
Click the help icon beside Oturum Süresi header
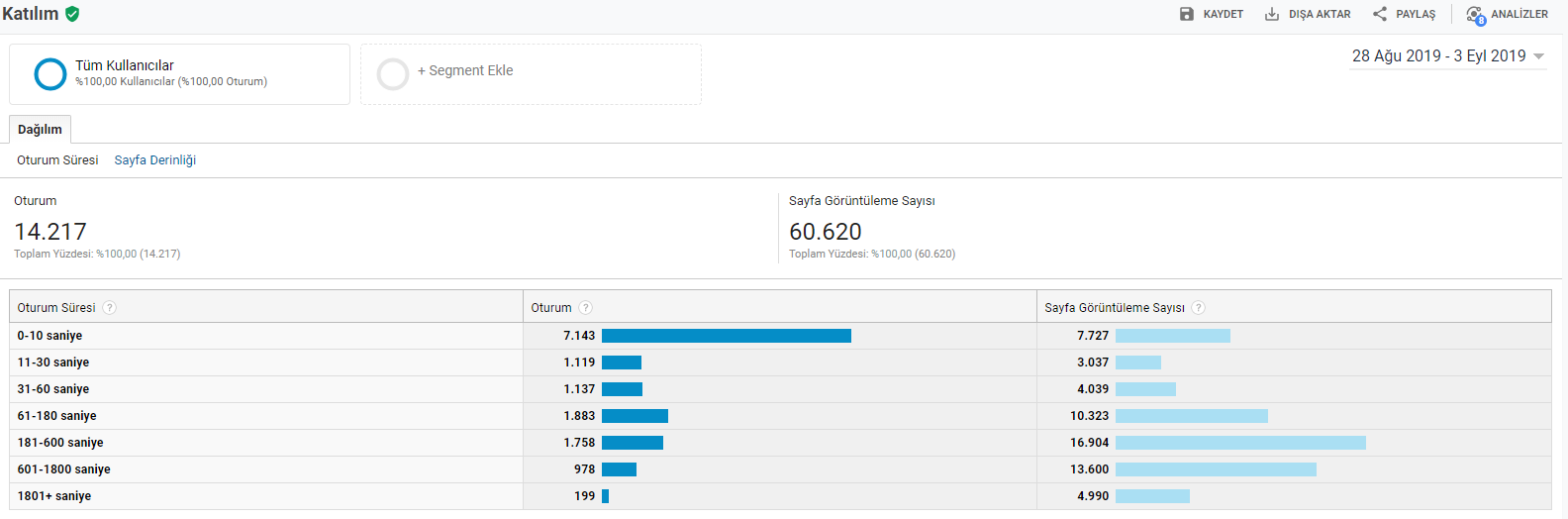[x=110, y=308]
